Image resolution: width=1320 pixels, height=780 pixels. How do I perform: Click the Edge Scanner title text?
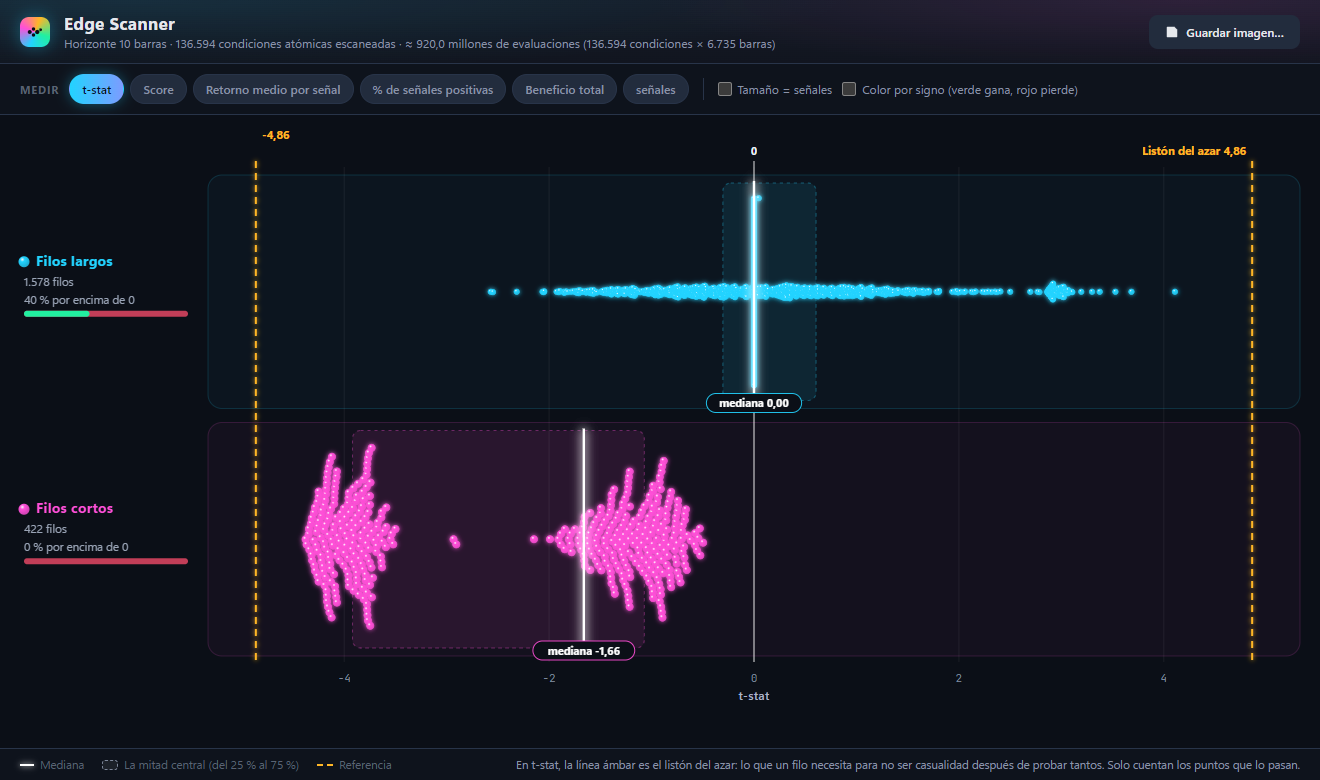[x=119, y=24]
